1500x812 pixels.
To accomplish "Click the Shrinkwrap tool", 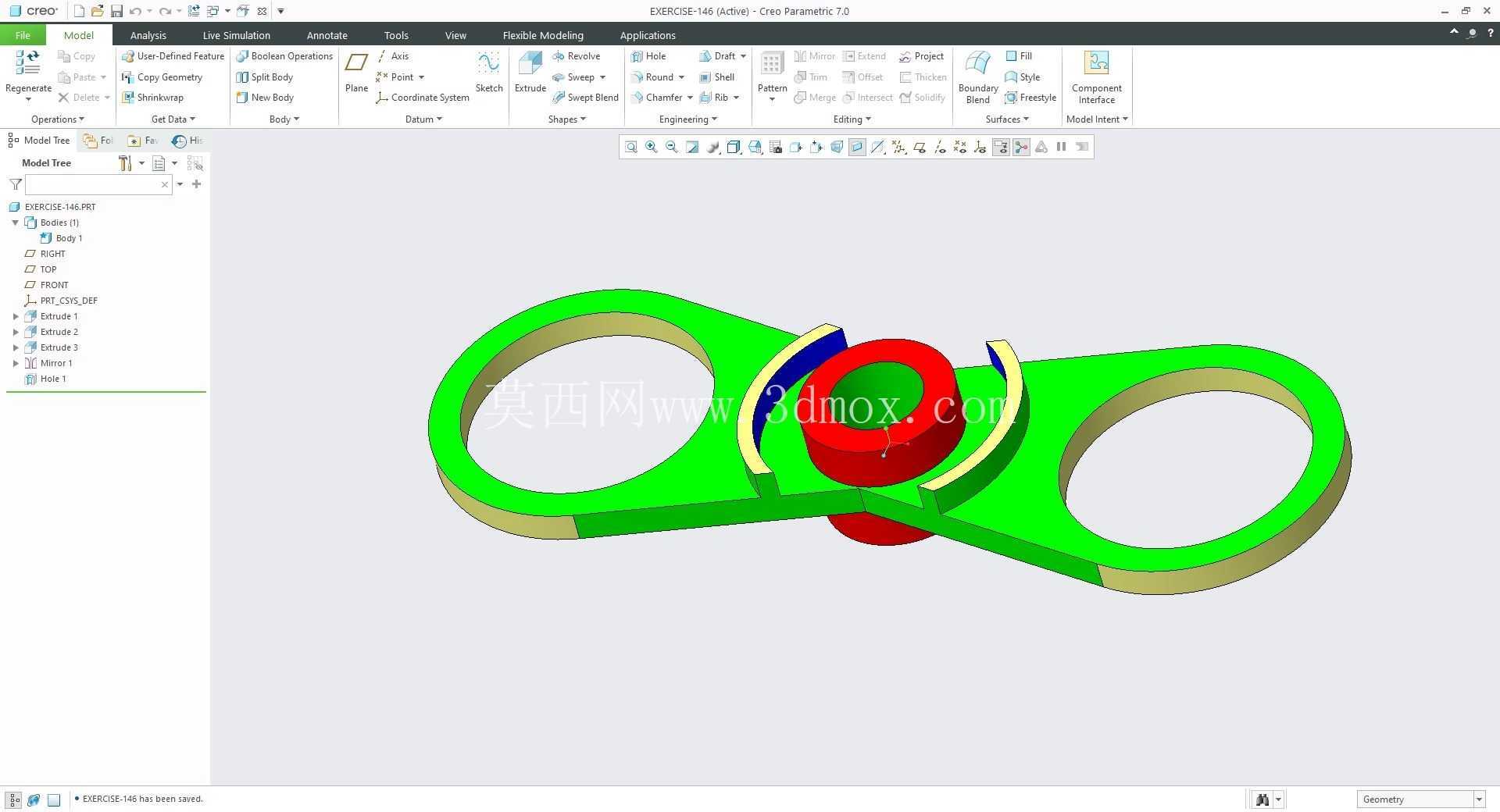I will coord(152,98).
